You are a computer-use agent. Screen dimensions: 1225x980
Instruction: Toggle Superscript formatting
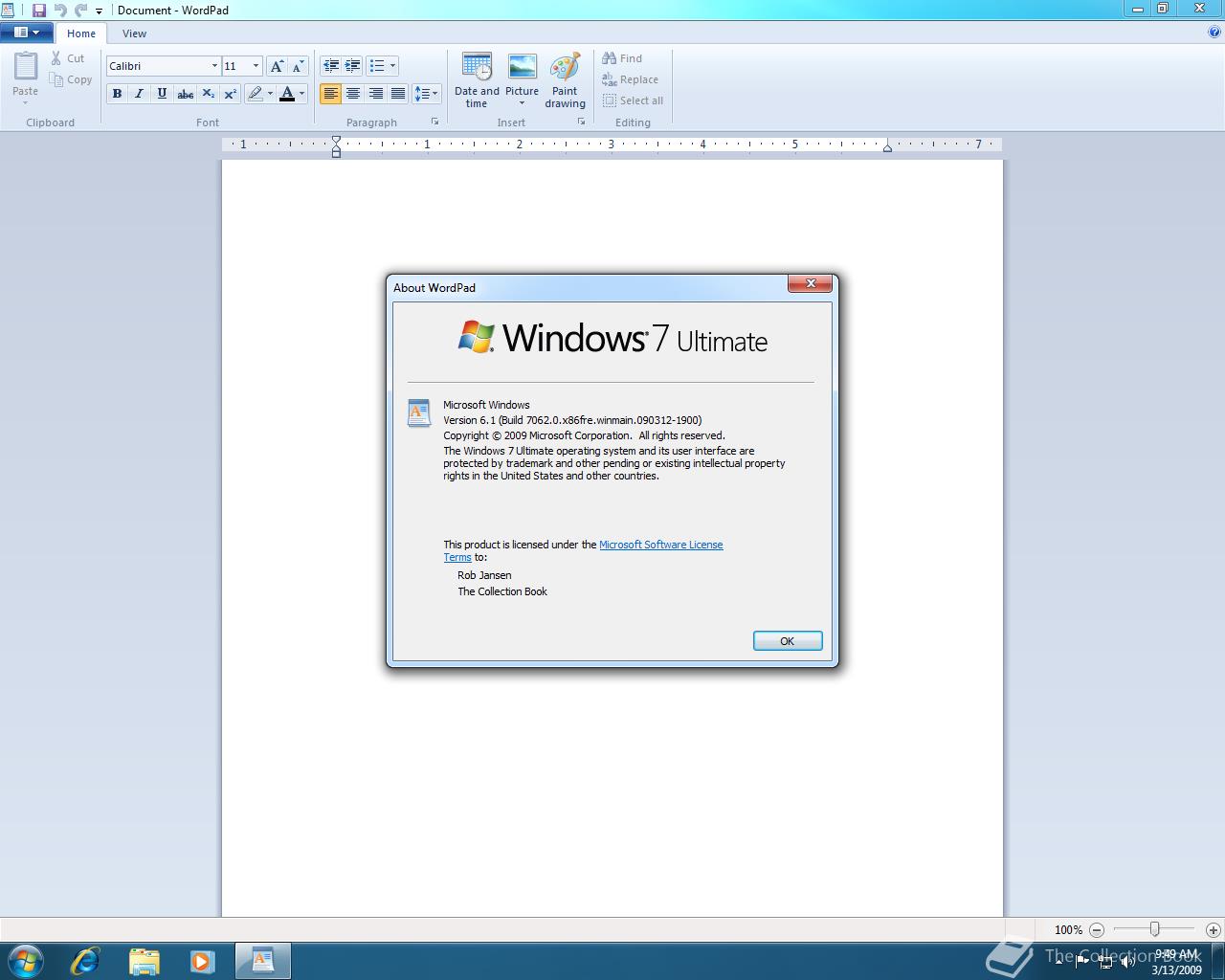230,94
